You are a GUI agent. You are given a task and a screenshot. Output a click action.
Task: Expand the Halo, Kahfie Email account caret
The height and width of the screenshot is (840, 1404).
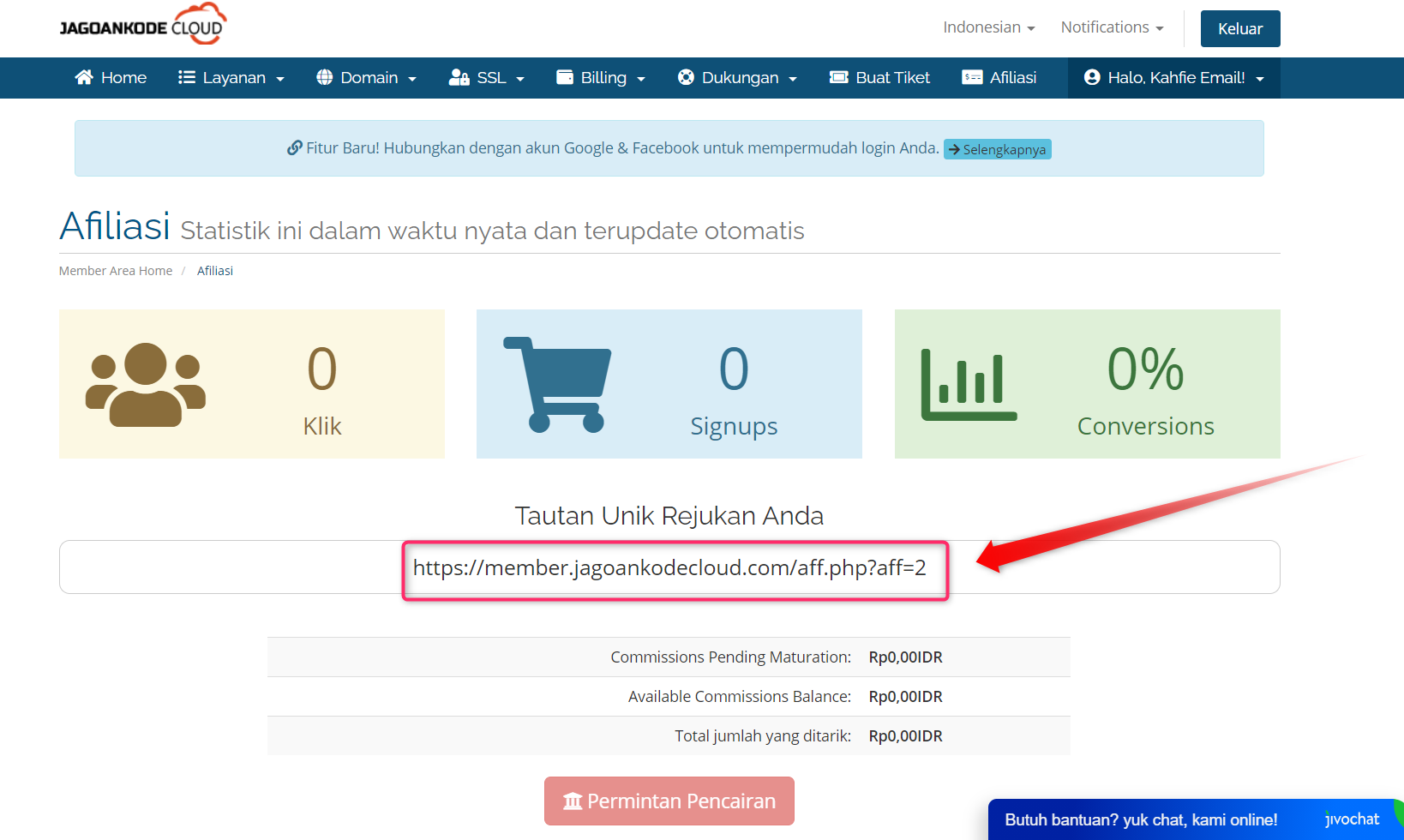(1260, 79)
